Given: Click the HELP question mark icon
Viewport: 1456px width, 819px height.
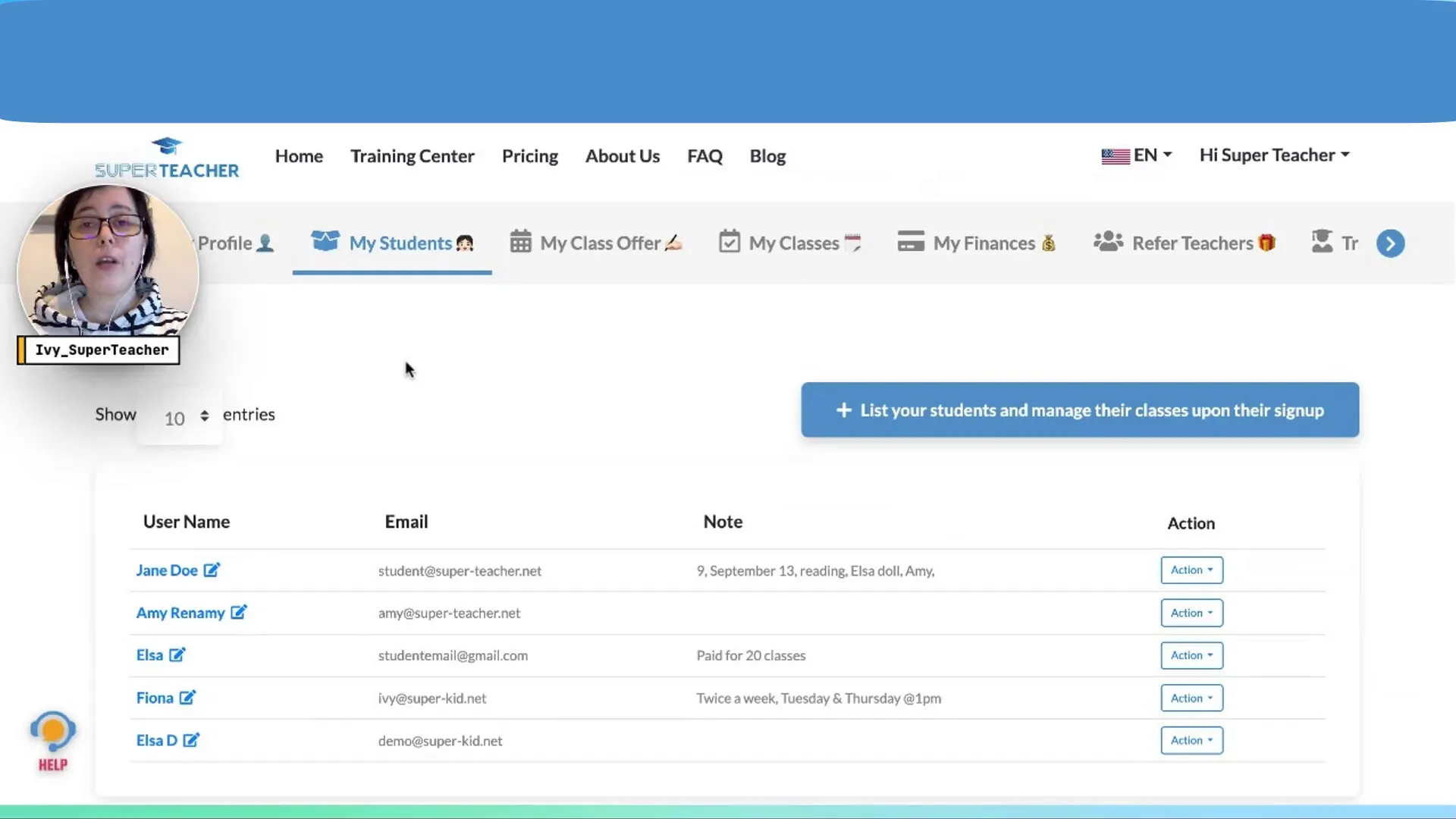Looking at the screenshot, I should point(52,740).
